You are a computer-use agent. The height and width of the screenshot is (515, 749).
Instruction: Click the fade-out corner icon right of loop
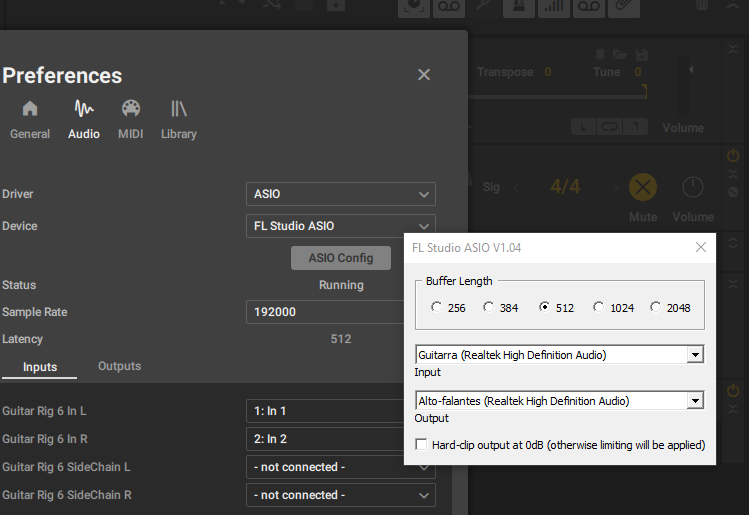coord(635,127)
